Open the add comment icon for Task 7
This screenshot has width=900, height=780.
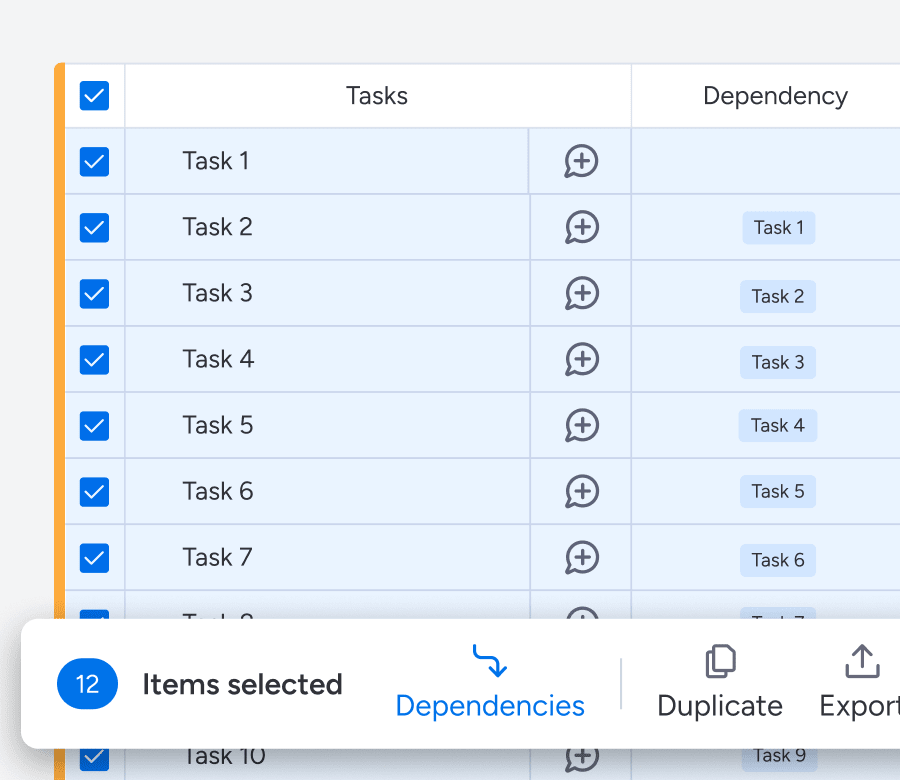581,557
